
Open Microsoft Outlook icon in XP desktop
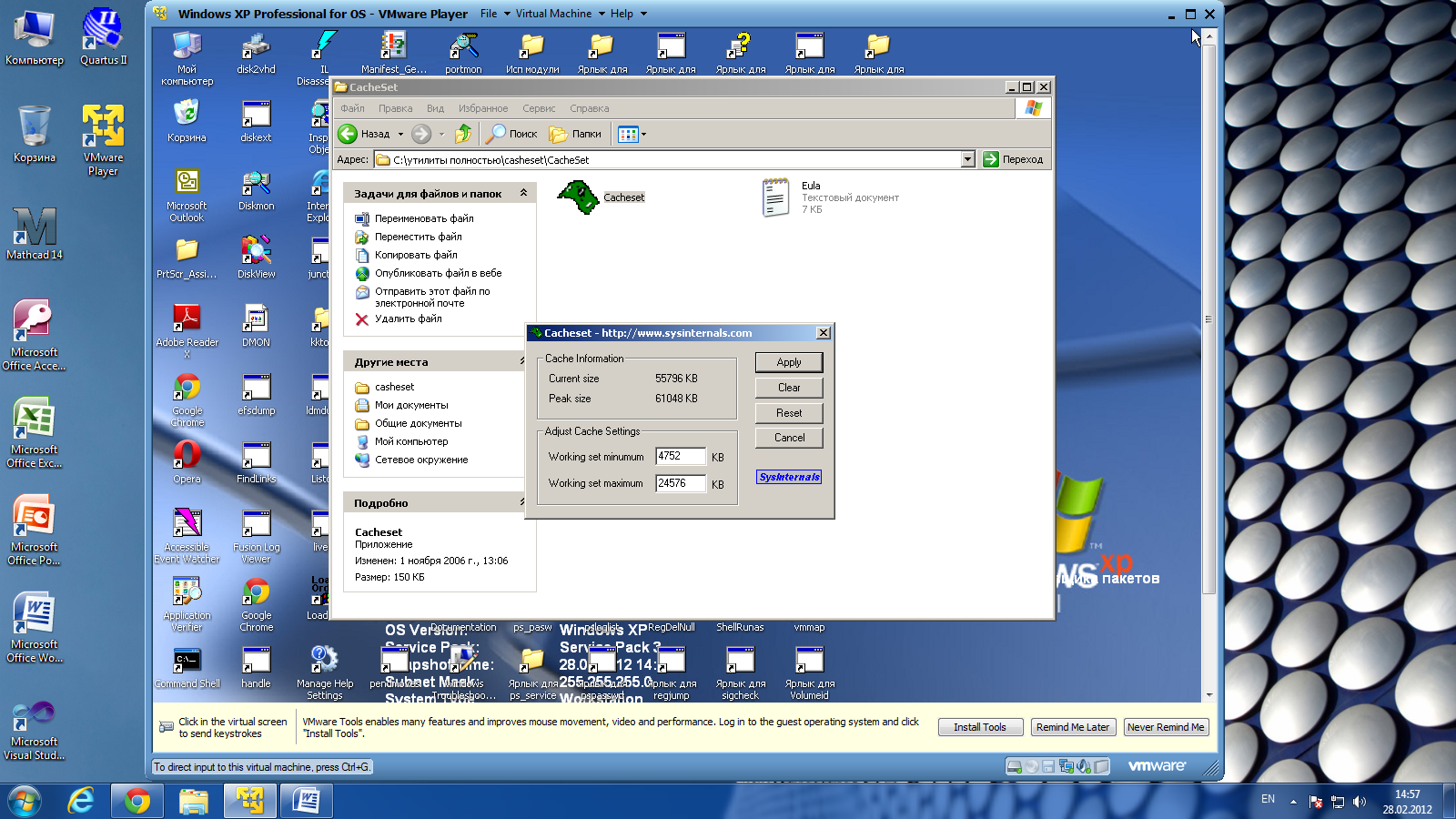(x=187, y=196)
